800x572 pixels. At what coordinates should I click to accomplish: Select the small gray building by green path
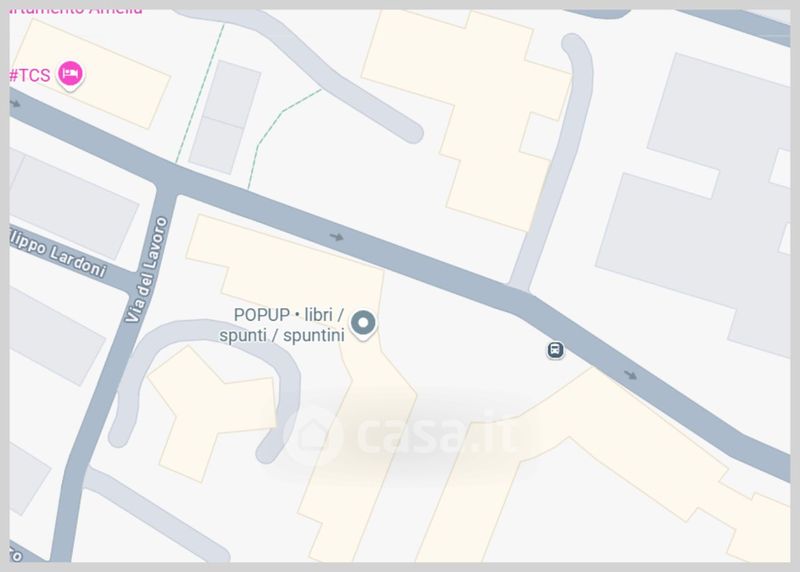tap(225, 117)
